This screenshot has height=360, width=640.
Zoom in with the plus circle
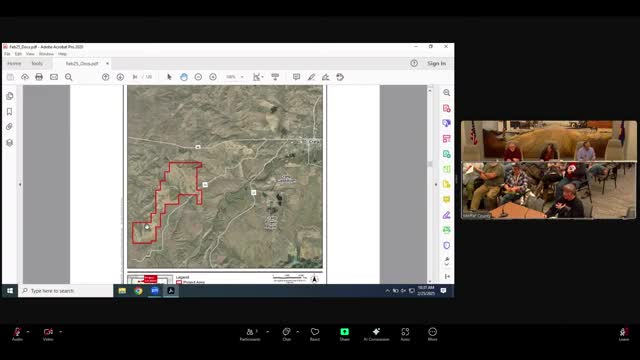pyautogui.click(x=213, y=77)
